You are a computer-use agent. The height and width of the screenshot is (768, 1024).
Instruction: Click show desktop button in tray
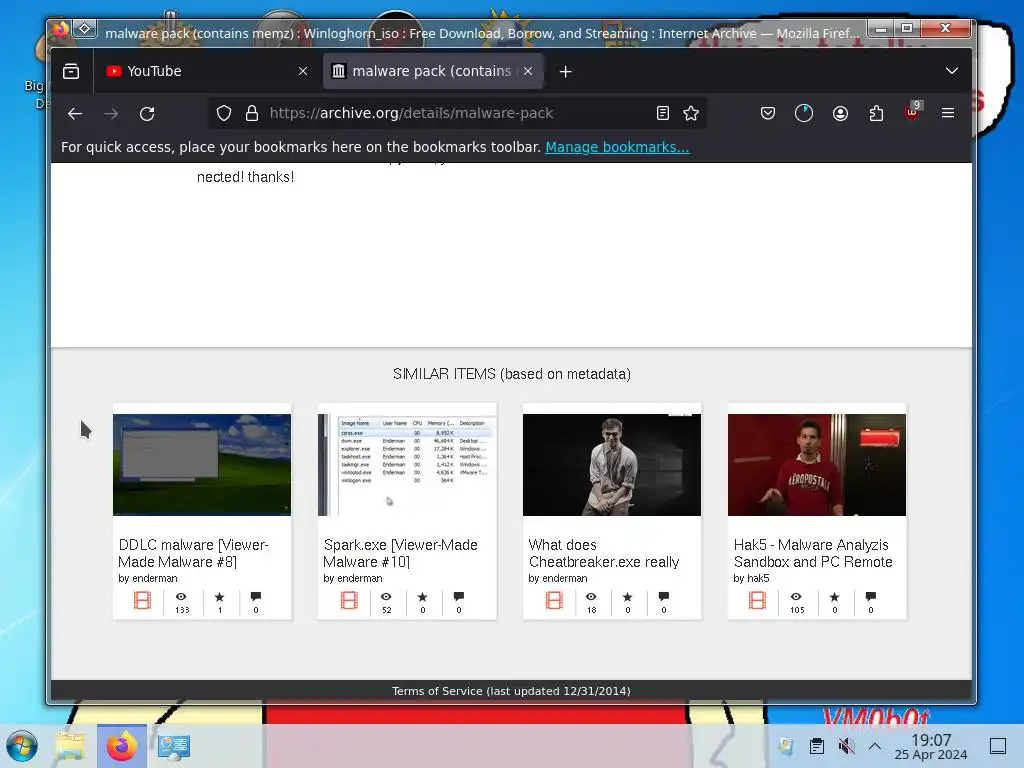pos(998,746)
